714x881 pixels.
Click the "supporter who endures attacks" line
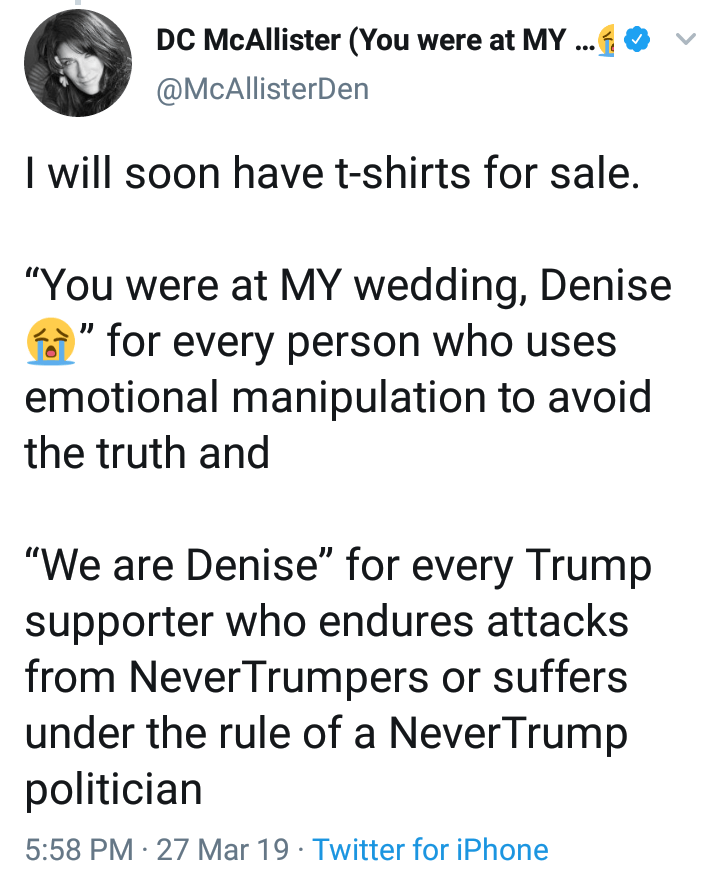(x=326, y=622)
